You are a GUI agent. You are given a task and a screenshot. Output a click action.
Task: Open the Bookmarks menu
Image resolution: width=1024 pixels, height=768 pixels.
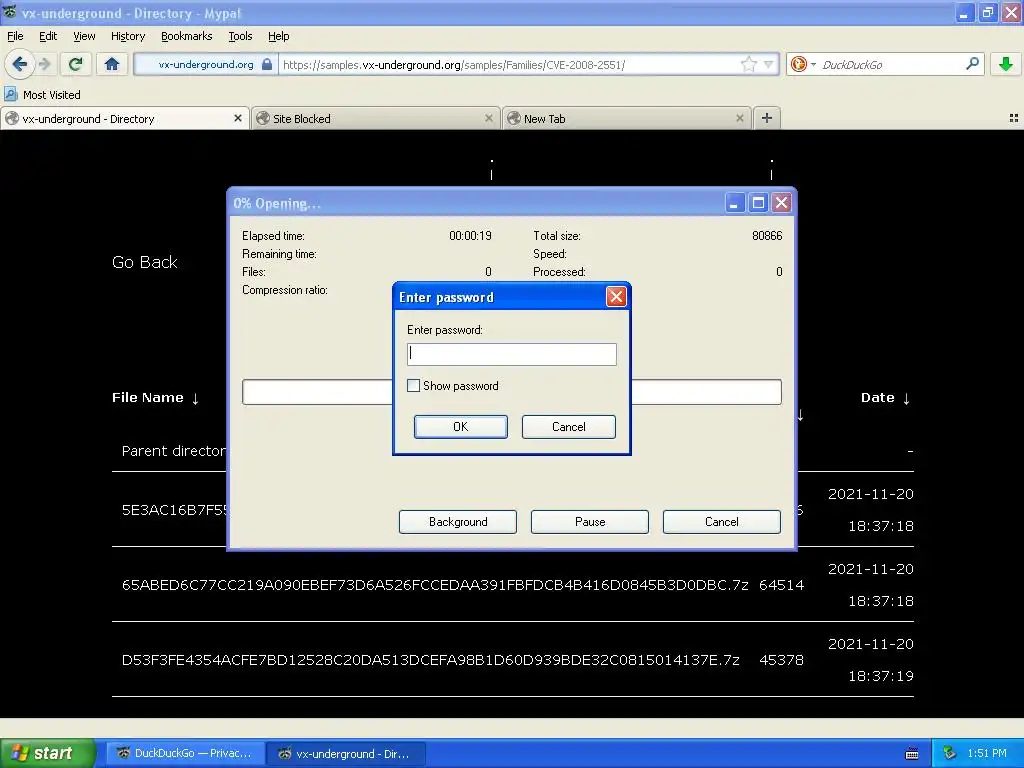click(x=187, y=36)
